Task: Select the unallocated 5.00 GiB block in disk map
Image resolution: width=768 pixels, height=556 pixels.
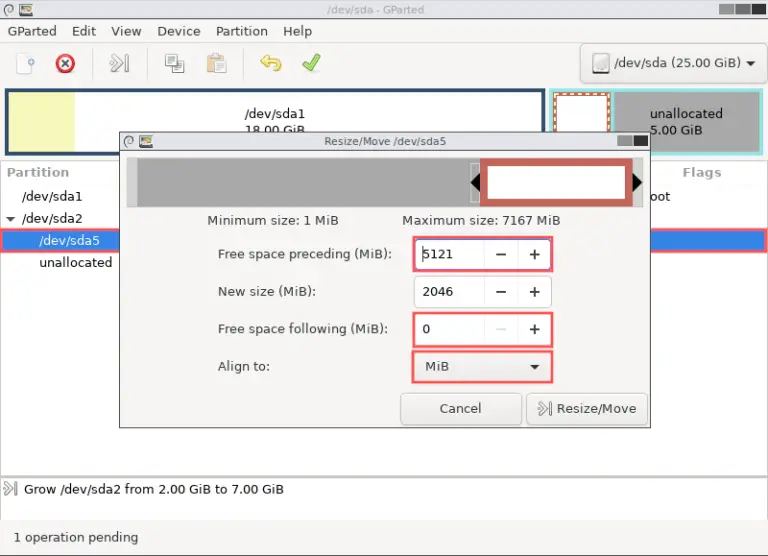Action: [x=687, y=122]
